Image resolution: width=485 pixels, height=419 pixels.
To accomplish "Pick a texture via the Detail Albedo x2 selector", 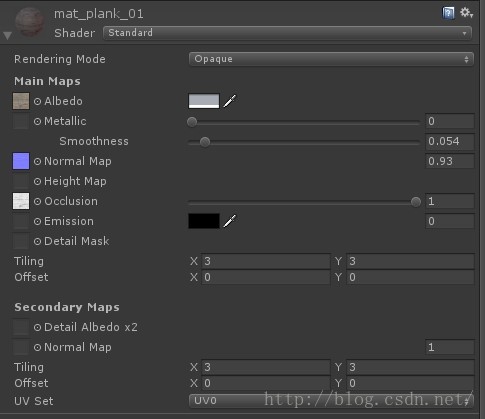I will pos(37,327).
